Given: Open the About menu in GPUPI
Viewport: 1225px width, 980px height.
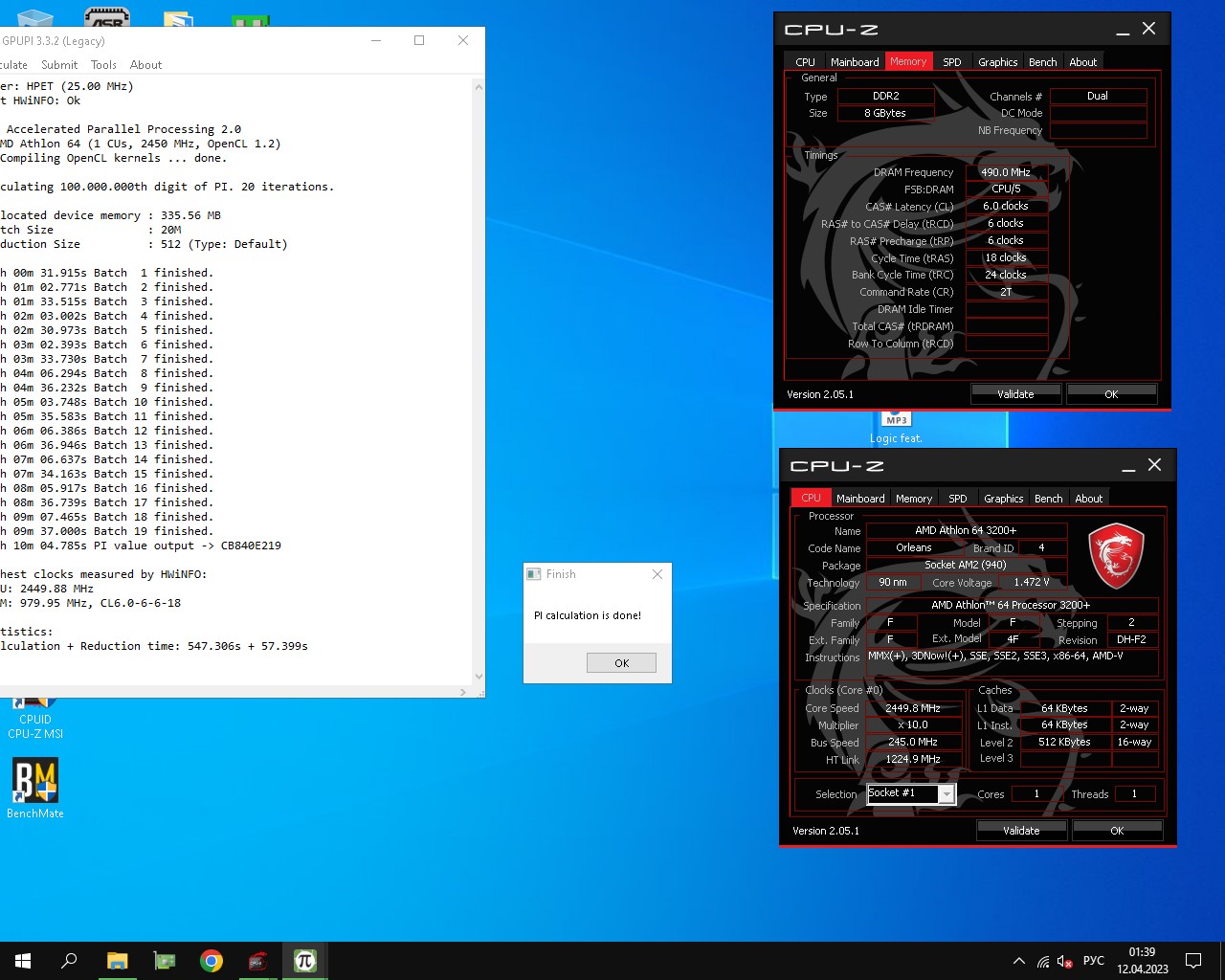Looking at the screenshot, I should pyautogui.click(x=145, y=65).
